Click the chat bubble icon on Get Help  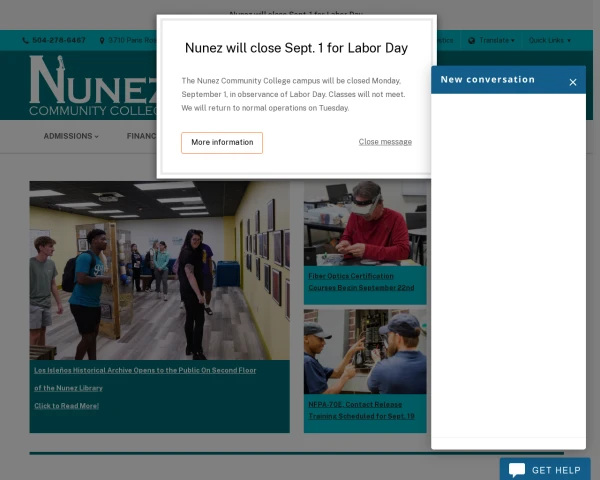516,470
